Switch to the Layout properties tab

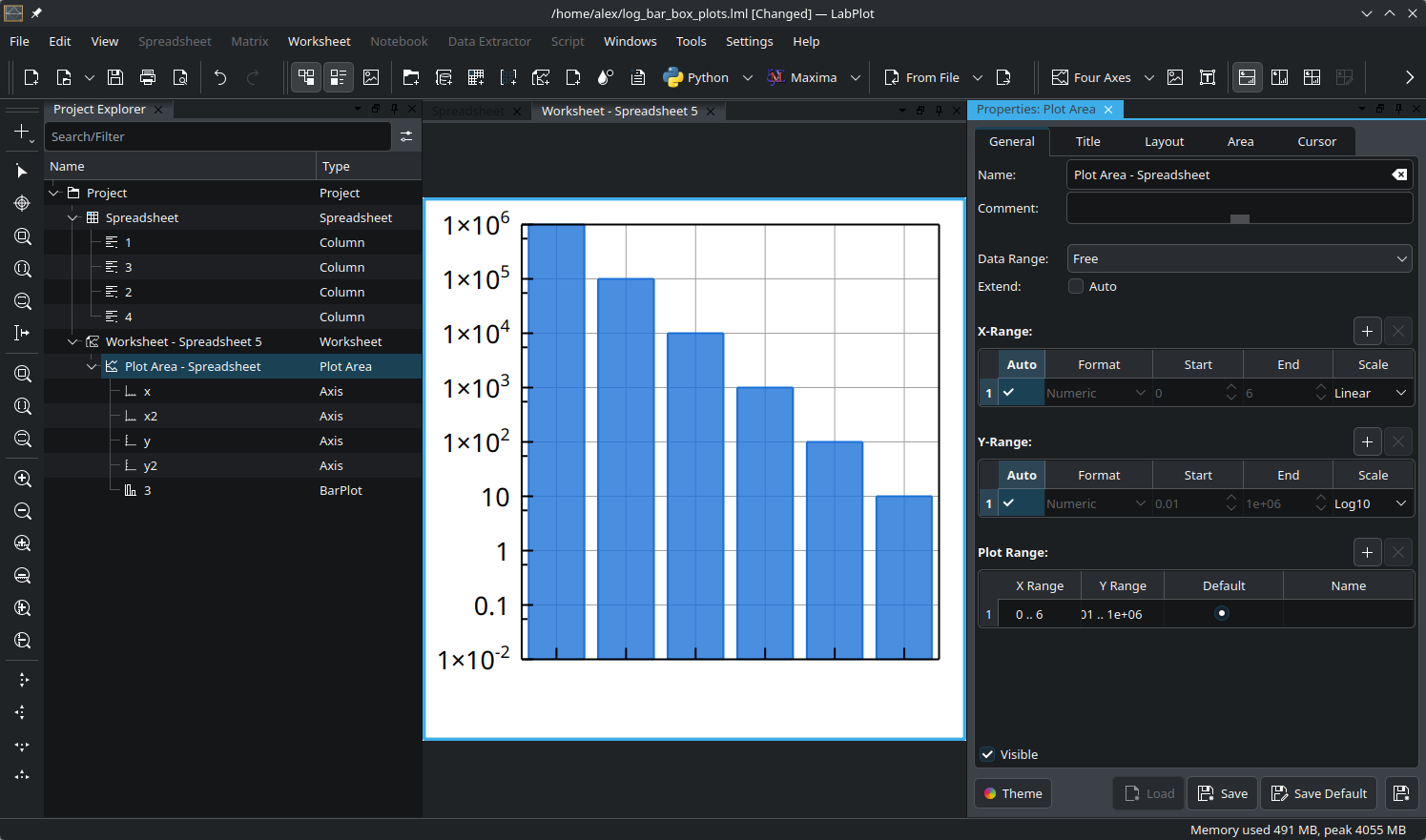coord(1164,141)
